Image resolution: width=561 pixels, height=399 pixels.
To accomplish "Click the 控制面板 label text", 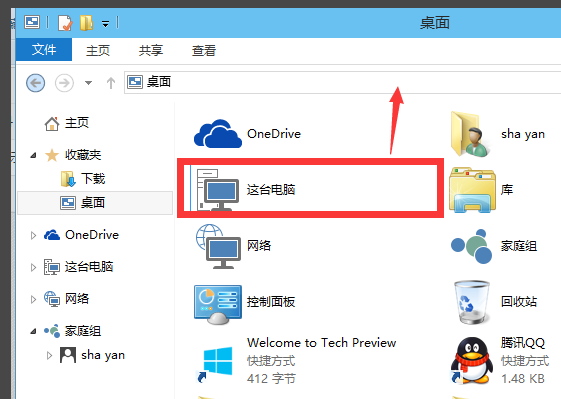I will [271, 302].
